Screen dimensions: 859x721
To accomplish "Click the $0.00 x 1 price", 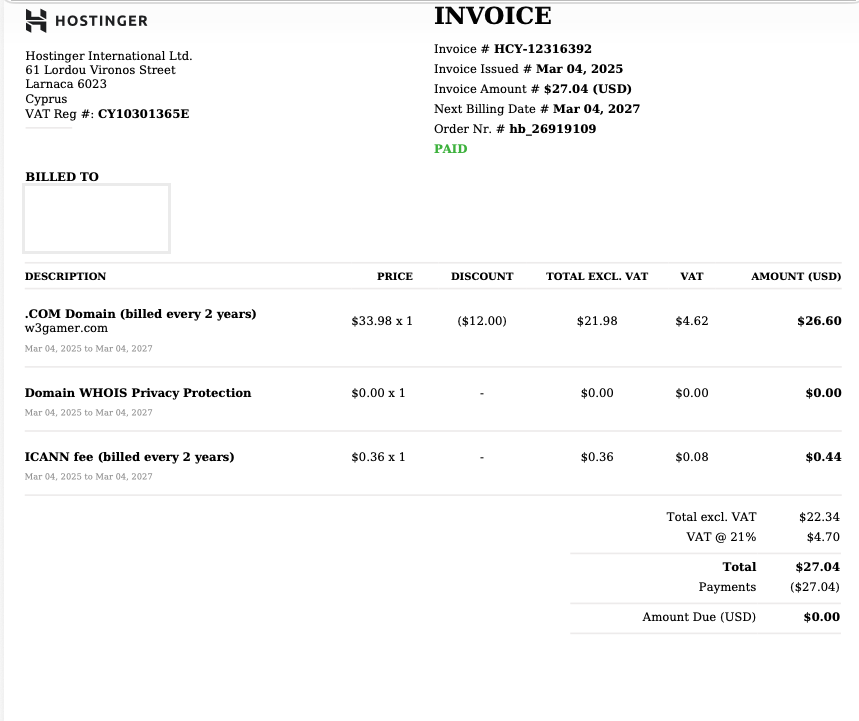I will coord(378,393).
